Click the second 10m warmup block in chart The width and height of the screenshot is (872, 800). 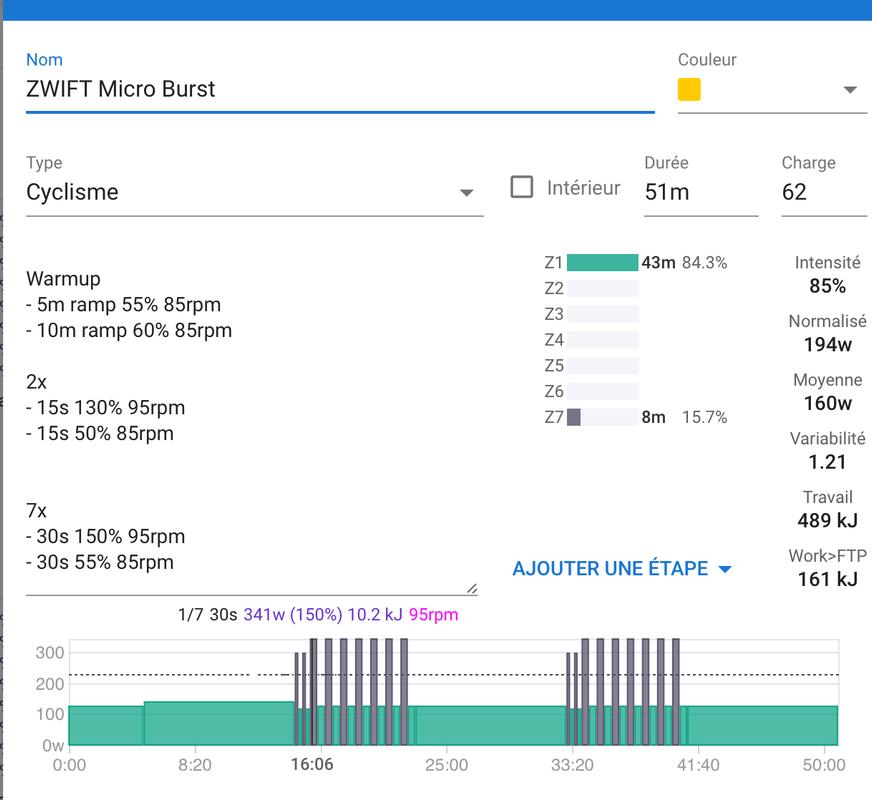(219, 723)
